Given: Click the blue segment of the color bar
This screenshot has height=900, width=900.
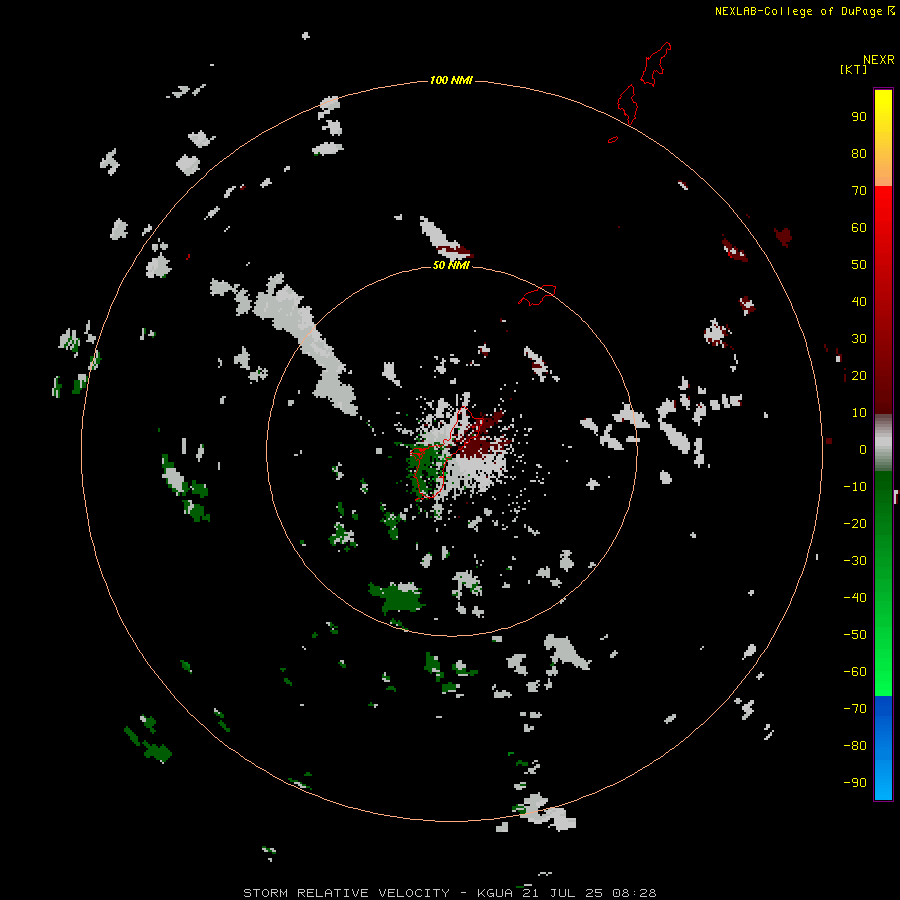Looking at the screenshot, I should point(883,746).
